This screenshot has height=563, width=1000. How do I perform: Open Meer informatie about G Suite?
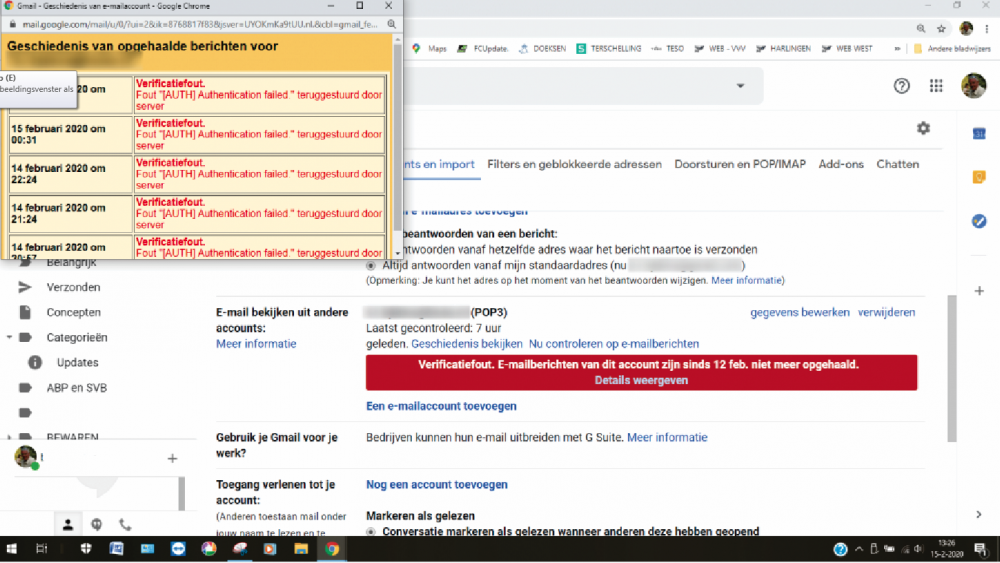tap(667, 437)
